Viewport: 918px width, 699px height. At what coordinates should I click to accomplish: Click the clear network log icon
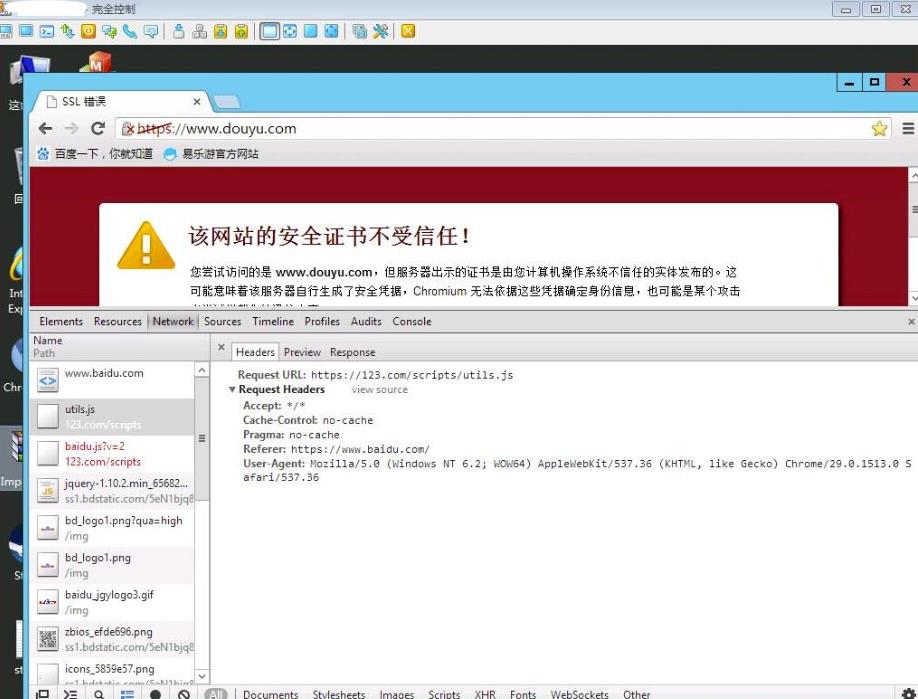[x=184, y=694]
